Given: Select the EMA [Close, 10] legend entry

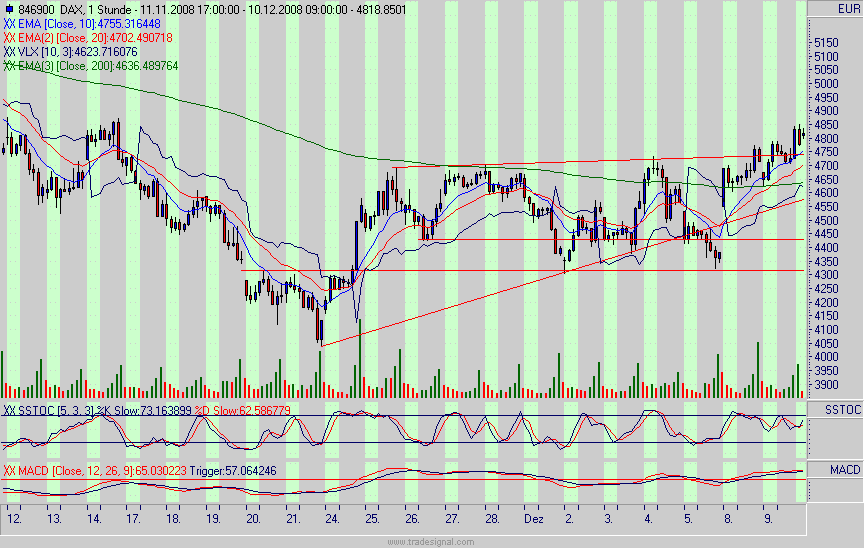Looking at the screenshot, I should click(82, 24).
